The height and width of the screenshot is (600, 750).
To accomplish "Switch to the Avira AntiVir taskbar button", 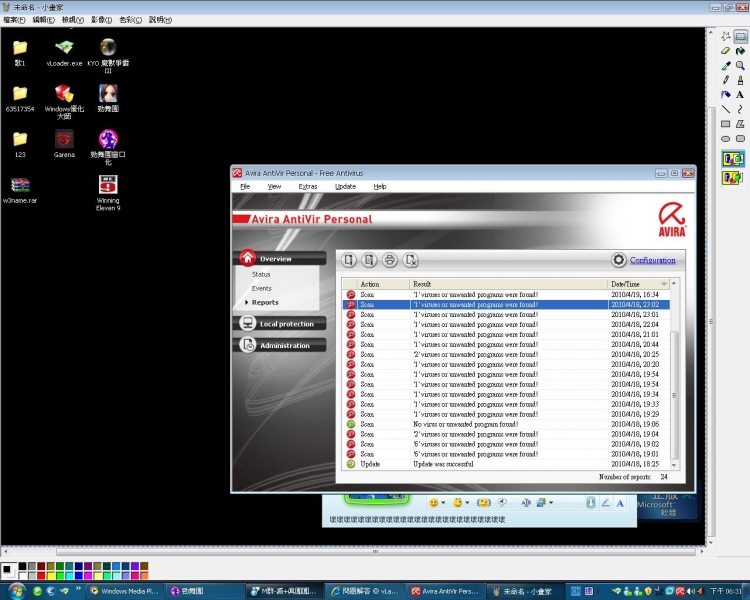I will tap(446, 591).
